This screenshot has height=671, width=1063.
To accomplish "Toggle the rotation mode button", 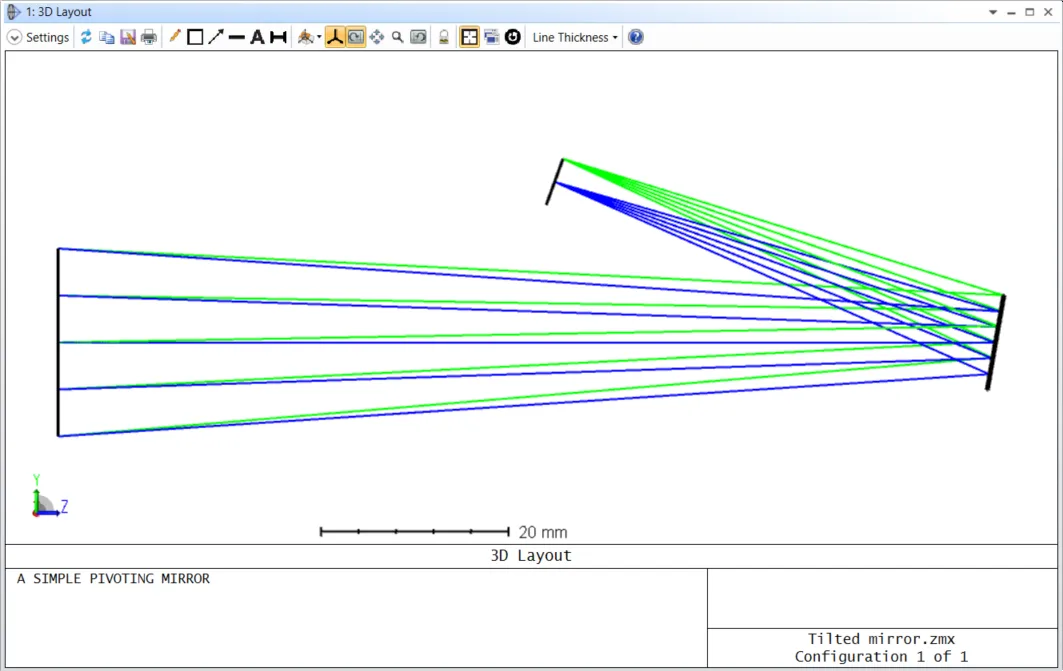I will point(356,37).
